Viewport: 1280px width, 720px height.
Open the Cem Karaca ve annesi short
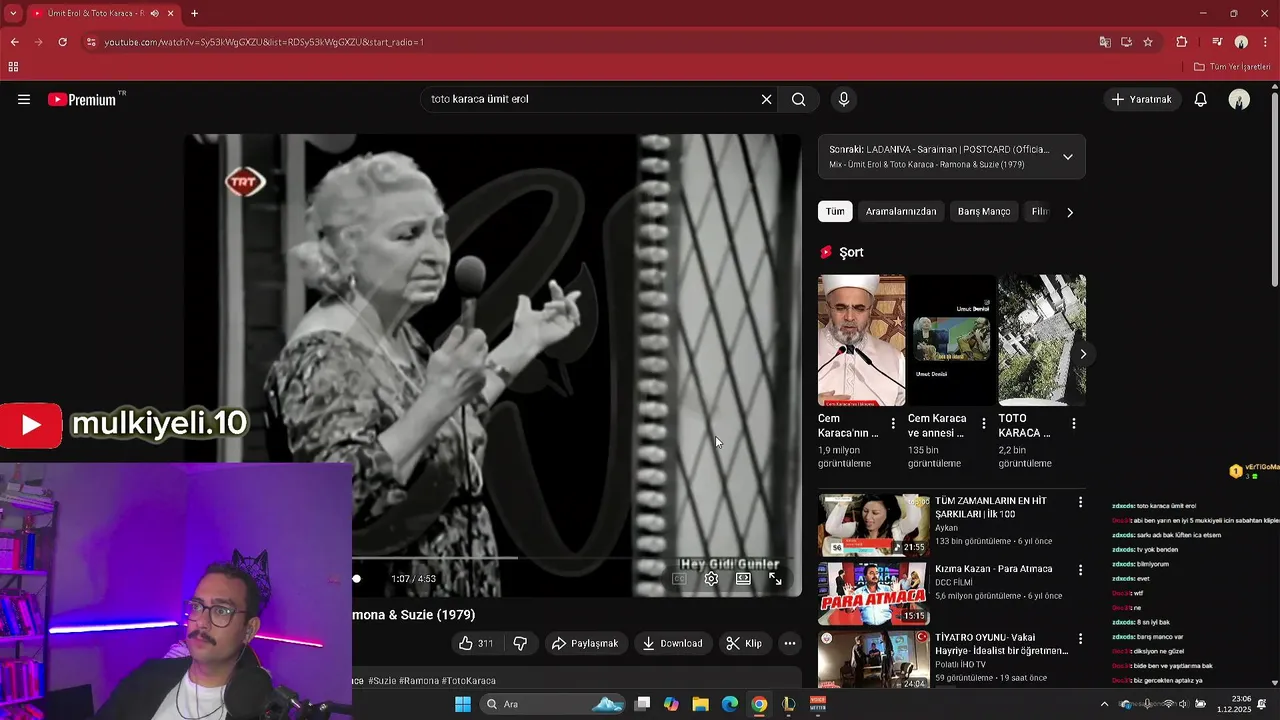pos(951,340)
